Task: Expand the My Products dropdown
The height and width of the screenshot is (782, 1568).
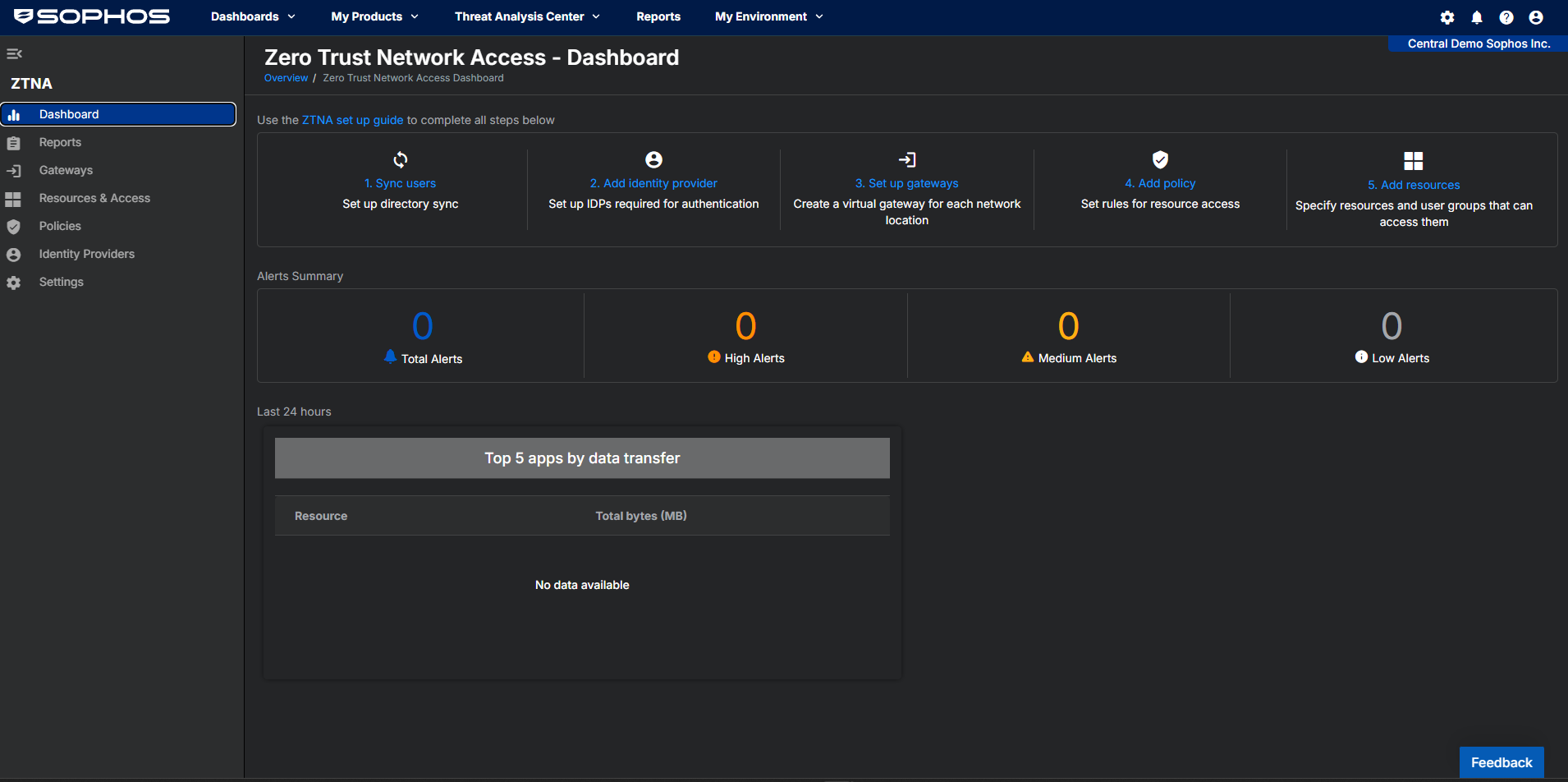Action: tap(375, 16)
